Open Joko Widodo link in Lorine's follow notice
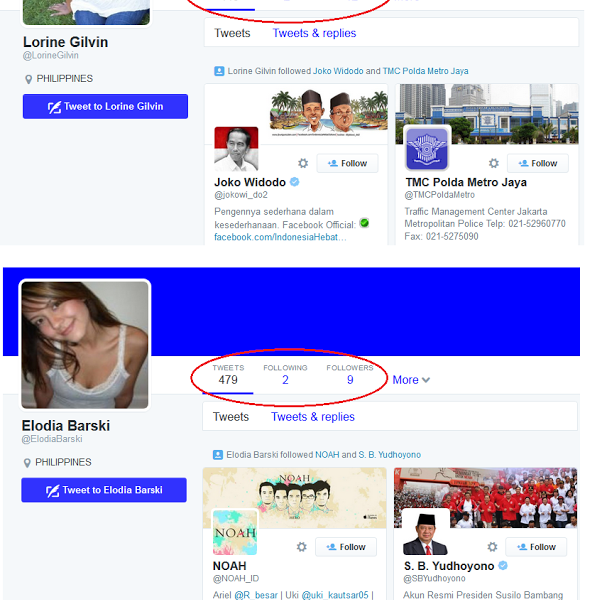The image size is (602, 600). [338, 71]
